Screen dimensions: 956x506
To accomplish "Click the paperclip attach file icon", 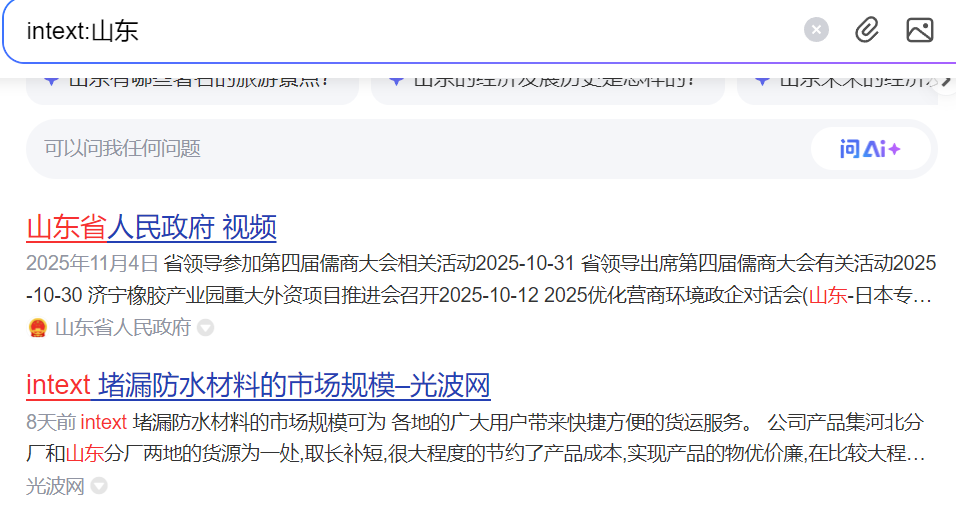I will pyautogui.click(x=866, y=30).
